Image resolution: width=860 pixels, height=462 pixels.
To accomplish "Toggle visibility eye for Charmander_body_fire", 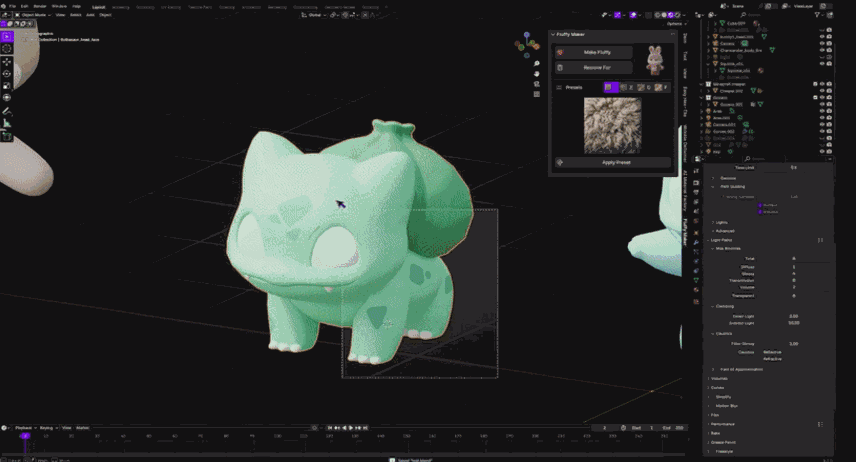I will [822, 50].
